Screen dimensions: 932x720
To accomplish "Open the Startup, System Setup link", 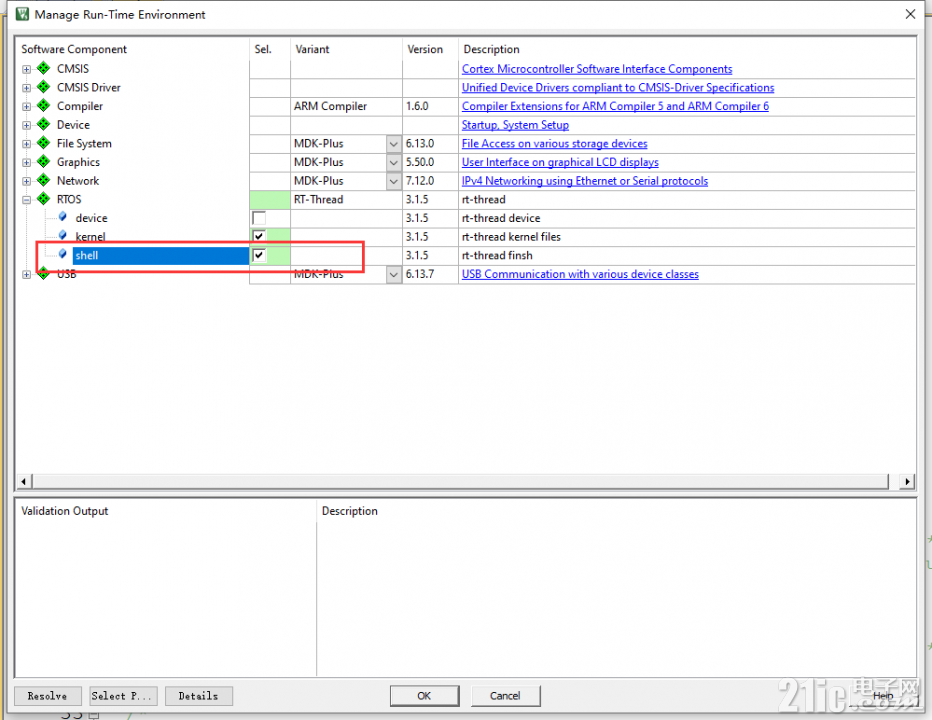I will point(515,125).
